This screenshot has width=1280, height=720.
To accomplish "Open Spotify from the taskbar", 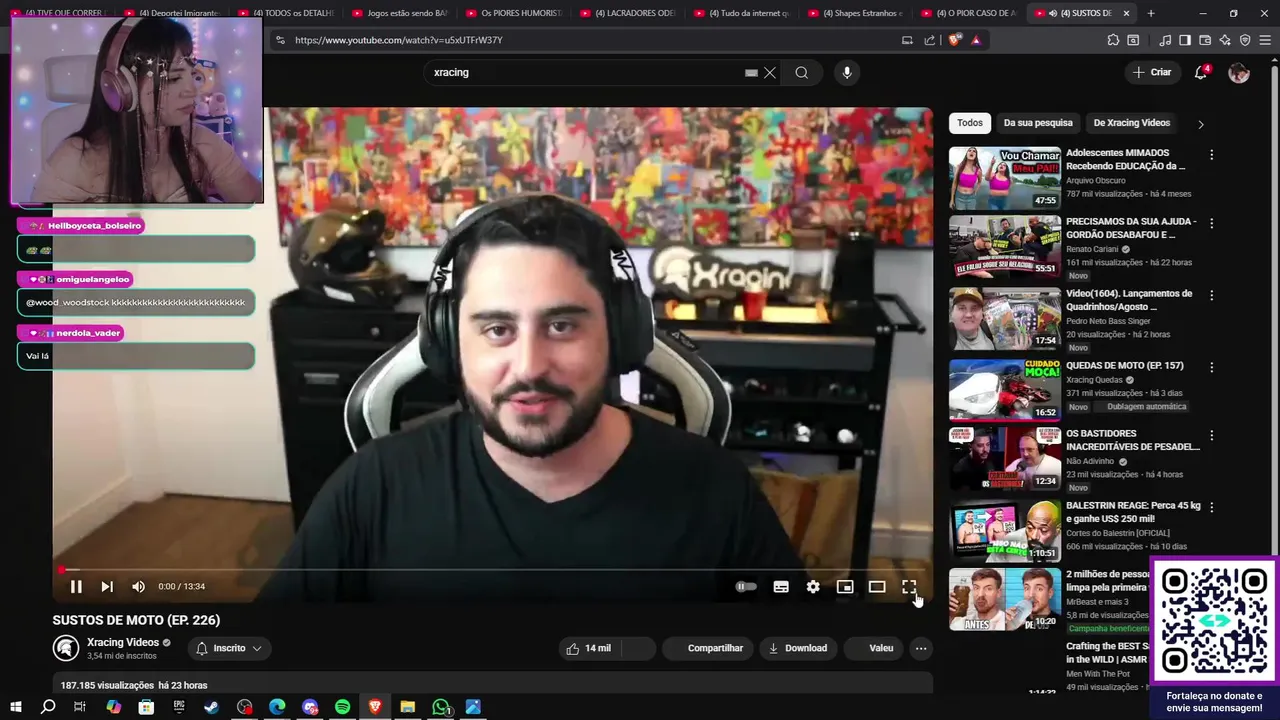I will pos(342,707).
